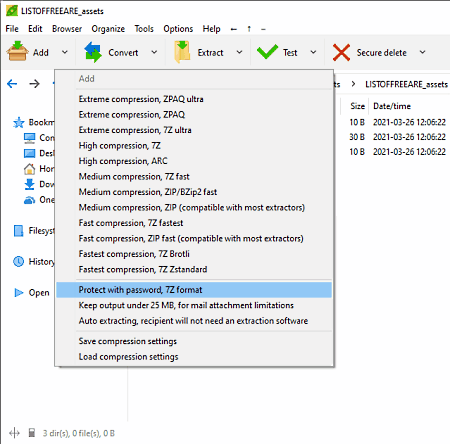Choose High compression, ARC

click(x=194, y=161)
